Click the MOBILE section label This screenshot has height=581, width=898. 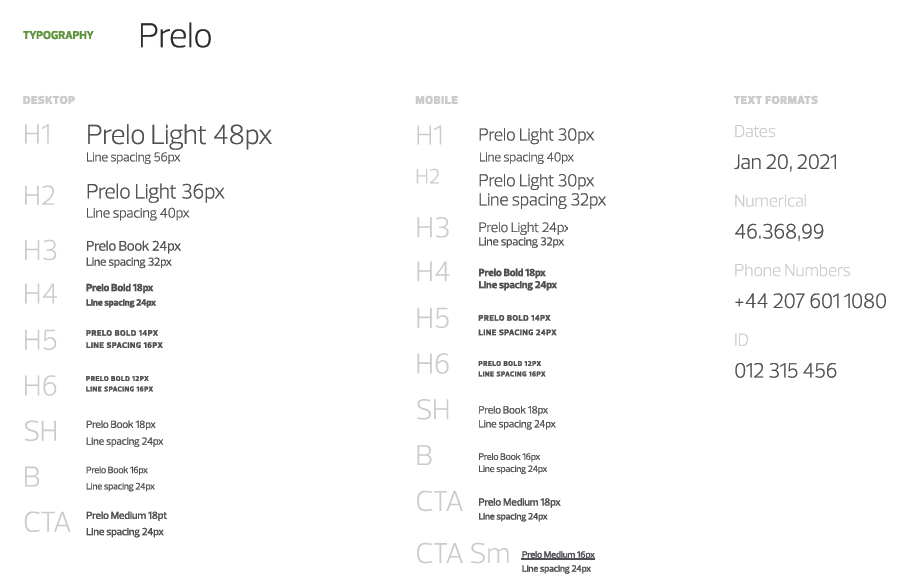click(436, 100)
